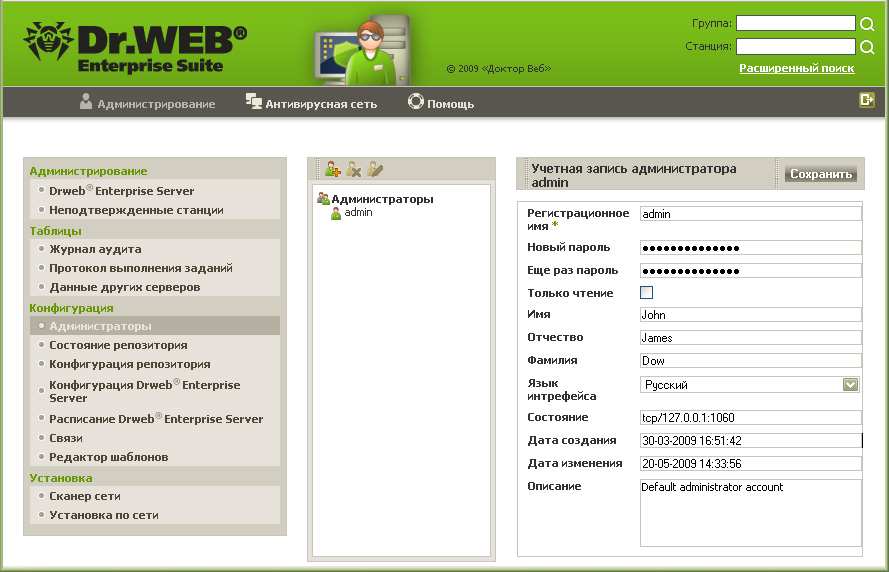Viewport: 889px width, 572px height.
Task: Open Конфигурация репозитория
Action: [x=130, y=364]
